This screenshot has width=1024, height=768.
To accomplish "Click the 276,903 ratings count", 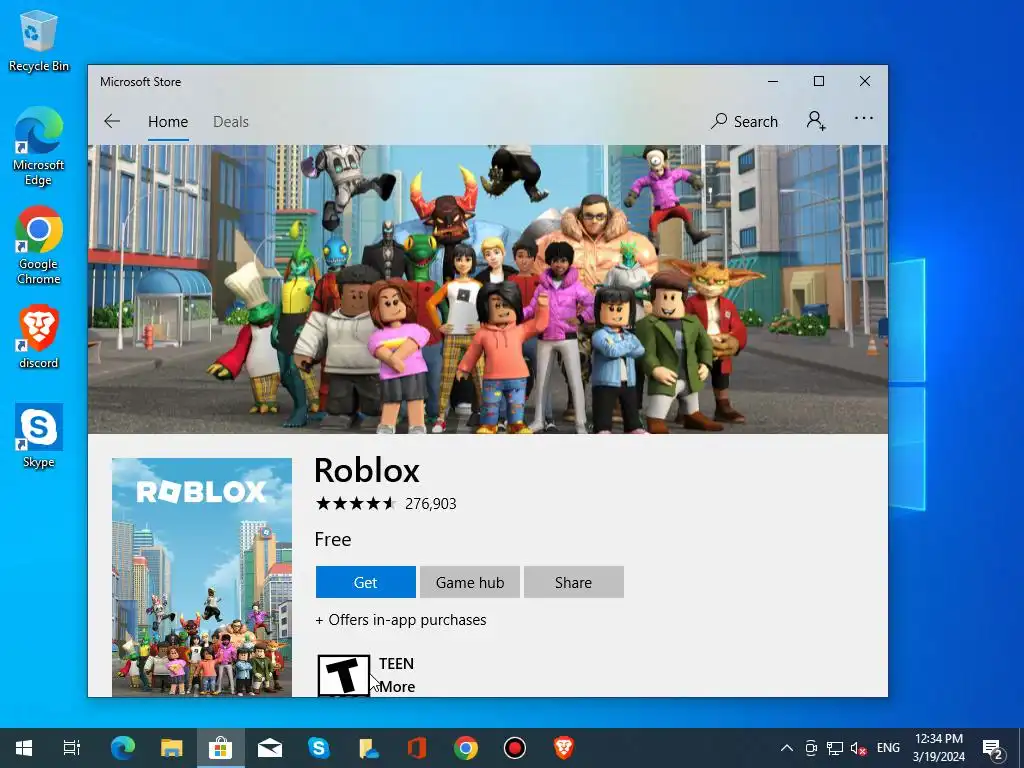I will coord(430,504).
